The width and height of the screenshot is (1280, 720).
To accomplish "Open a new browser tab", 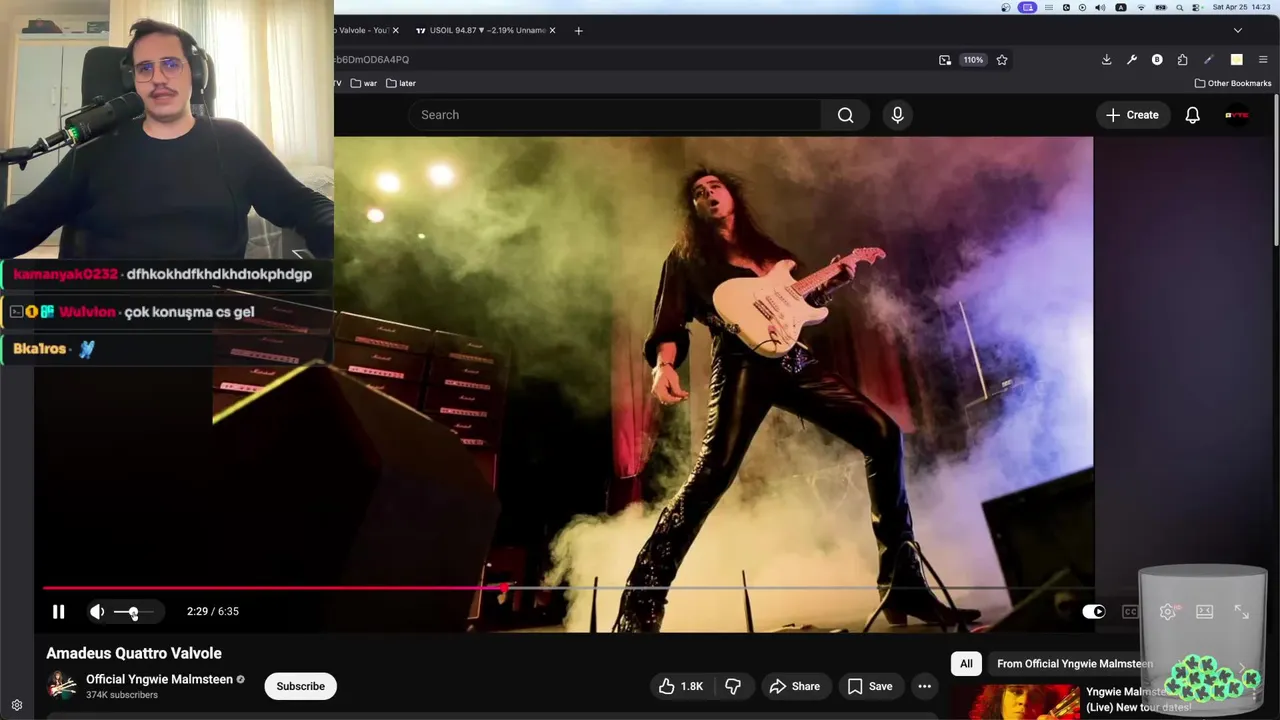I will coord(578,30).
